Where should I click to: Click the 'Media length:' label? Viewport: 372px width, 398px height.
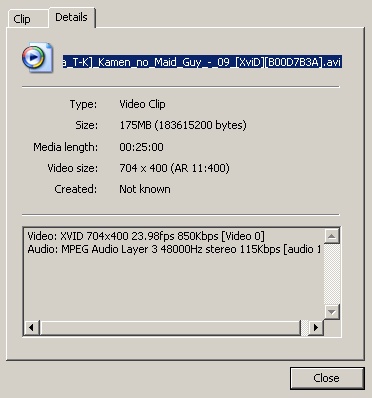66,147
